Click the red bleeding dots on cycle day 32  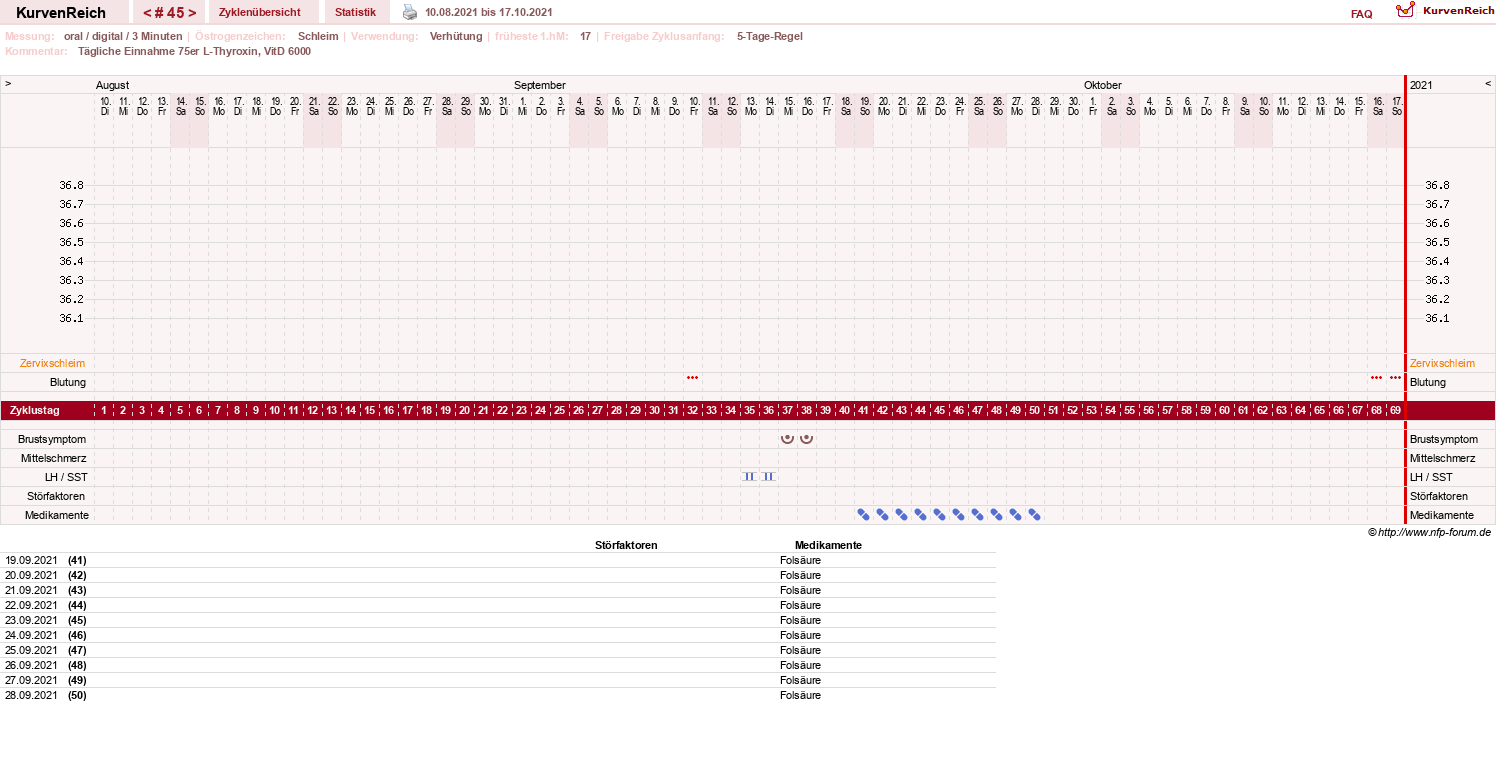tap(692, 378)
